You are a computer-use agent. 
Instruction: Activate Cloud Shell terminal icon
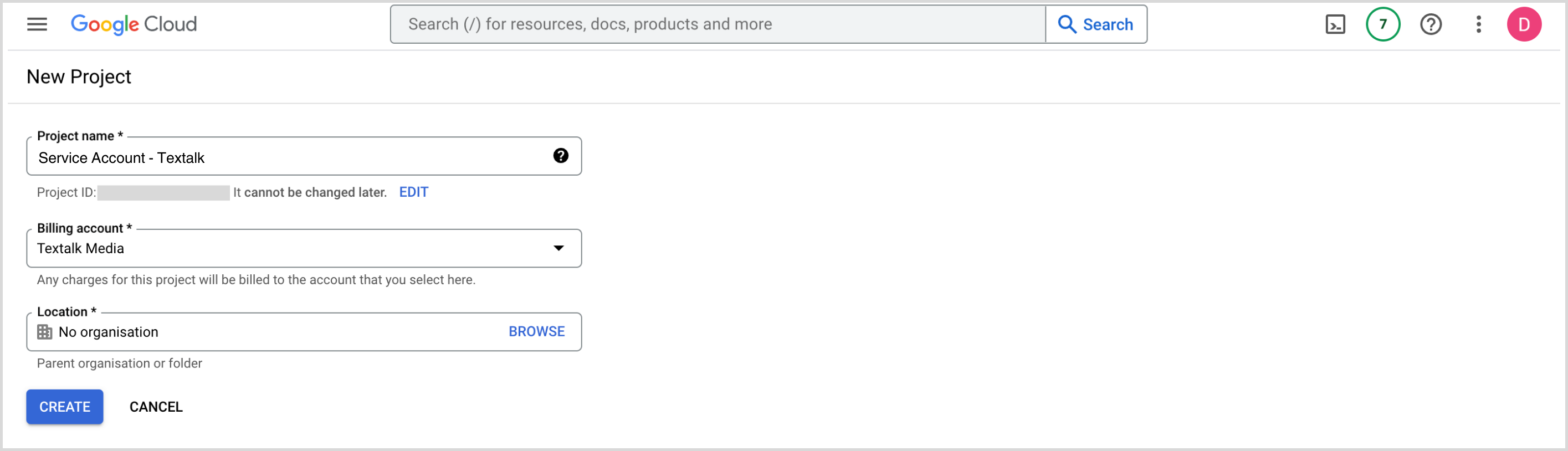point(1335,24)
